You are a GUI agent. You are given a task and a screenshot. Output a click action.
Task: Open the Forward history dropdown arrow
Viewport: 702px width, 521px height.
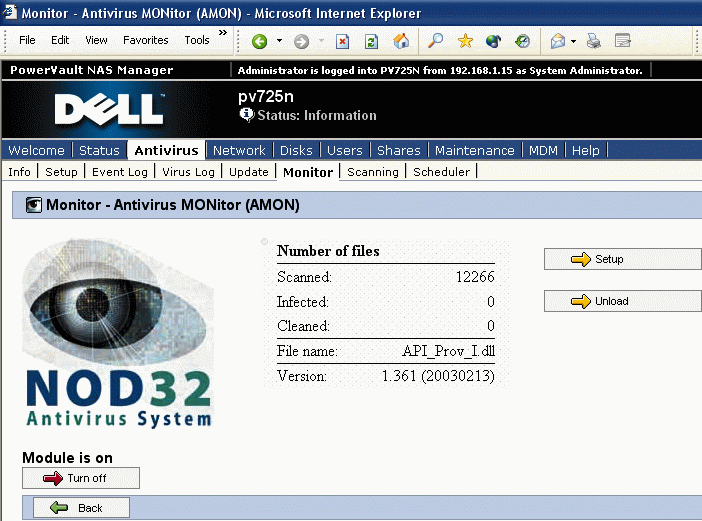[321, 41]
